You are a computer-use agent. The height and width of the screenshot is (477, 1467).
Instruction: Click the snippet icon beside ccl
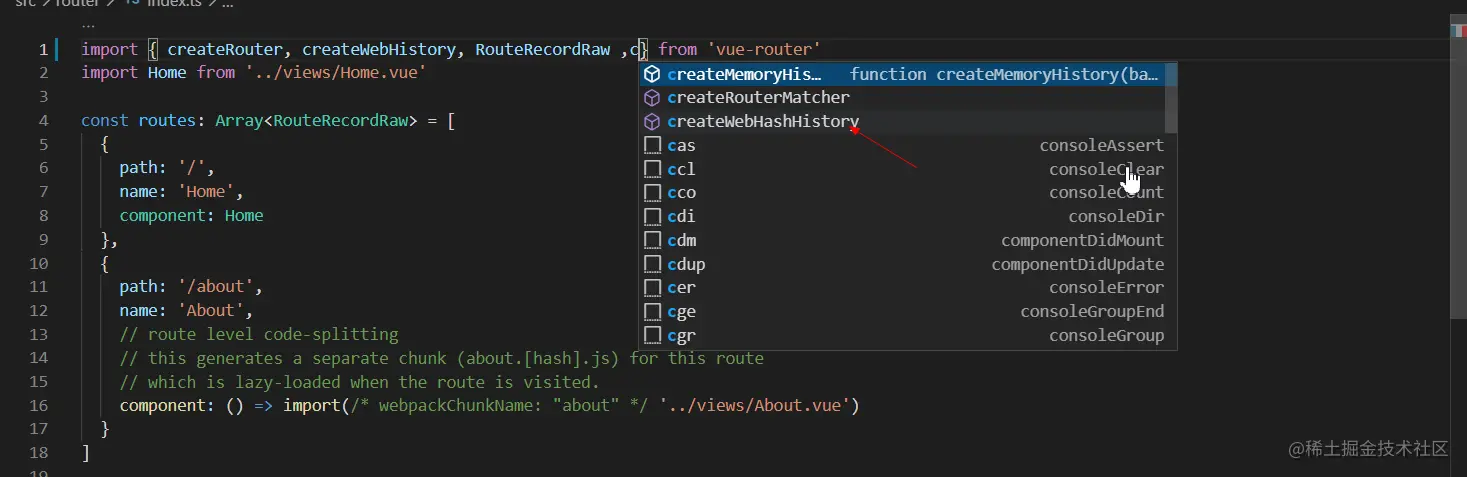point(652,169)
